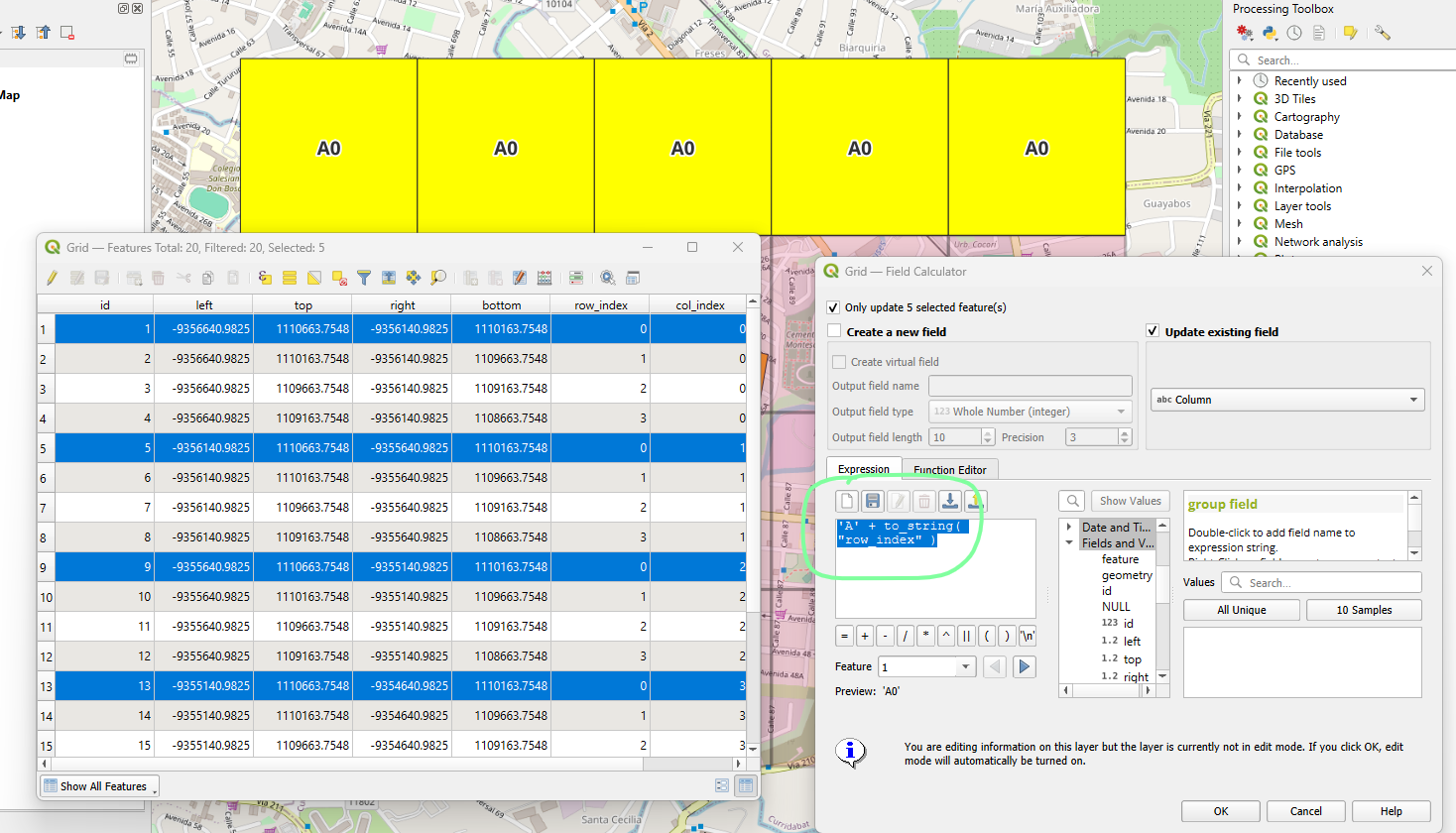Image resolution: width=1456 pixels, height=833 pixels.
Task: Expand Date and Time function group
Action: 1069,528
